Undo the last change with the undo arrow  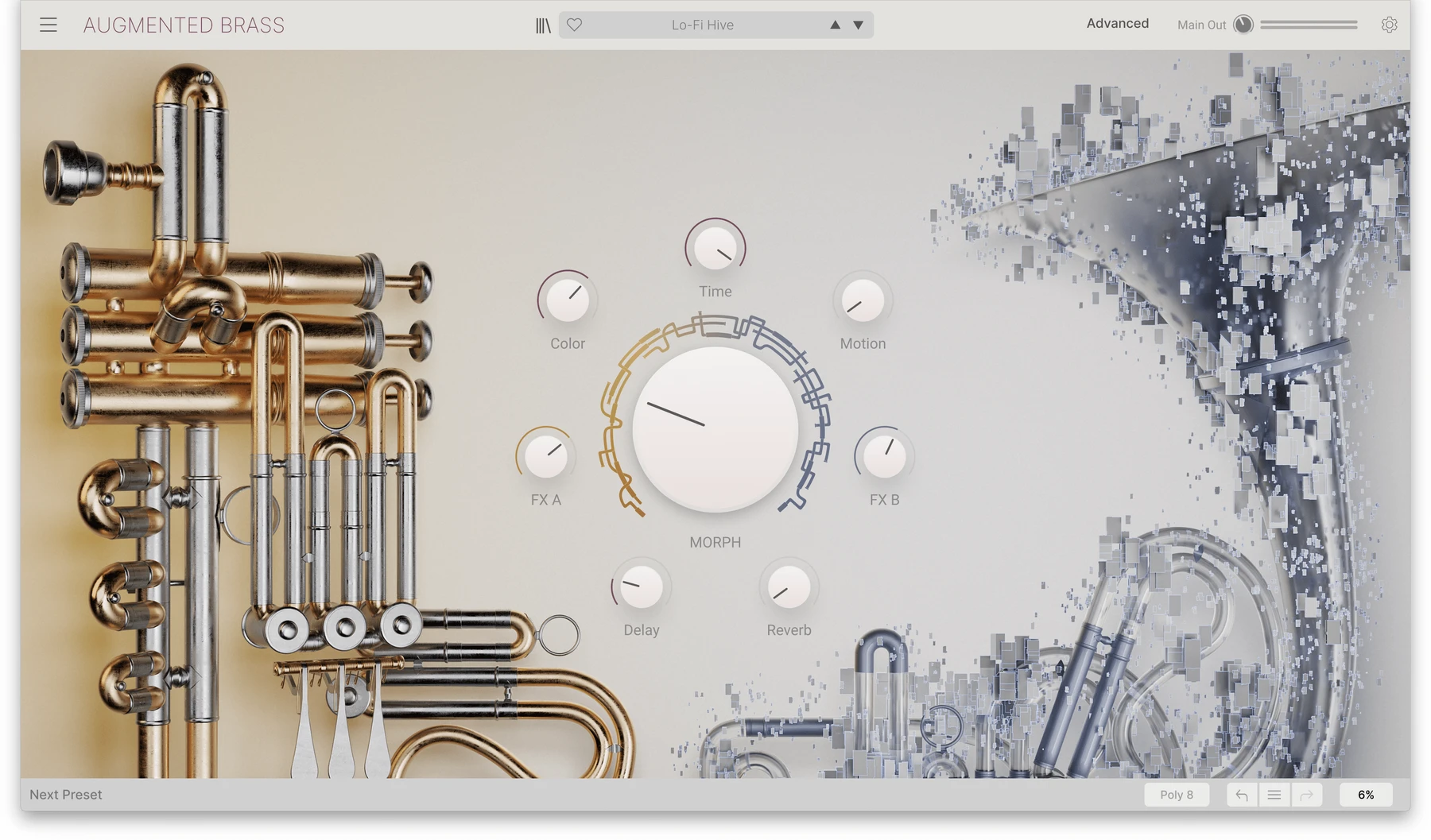[1242, 795]
